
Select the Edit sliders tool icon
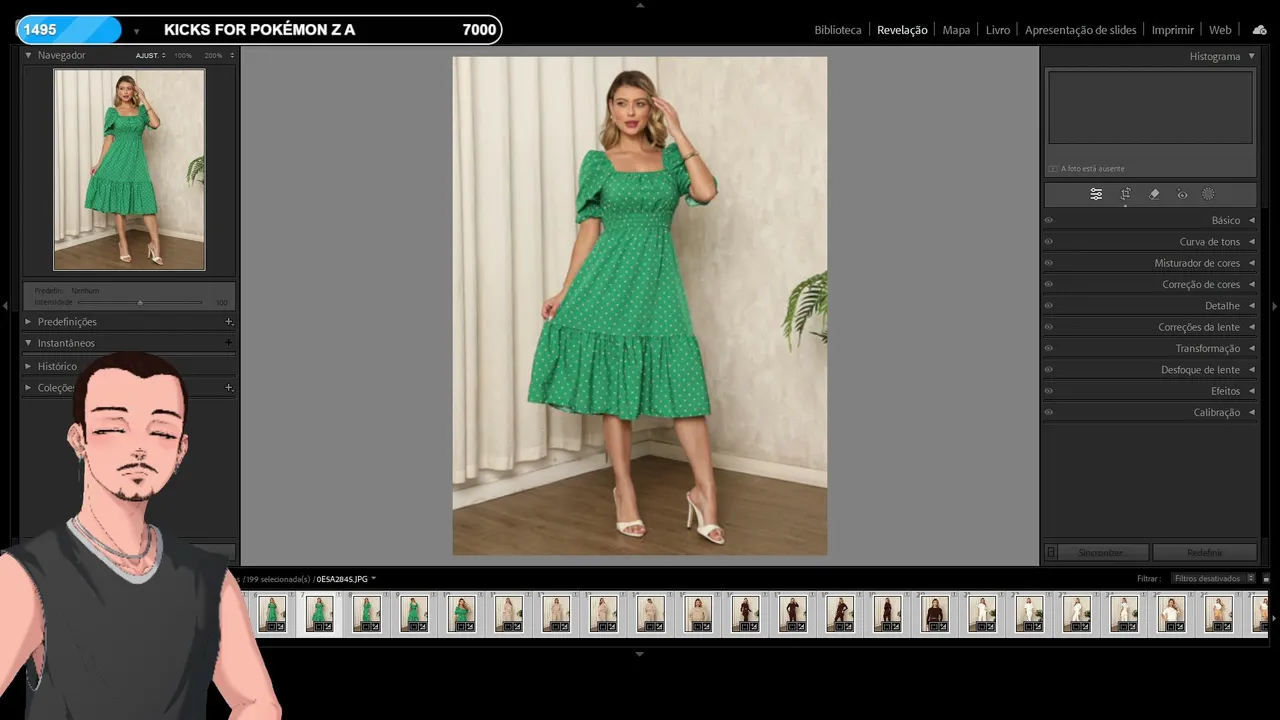pyautogui.click(x=1096, y=194)
